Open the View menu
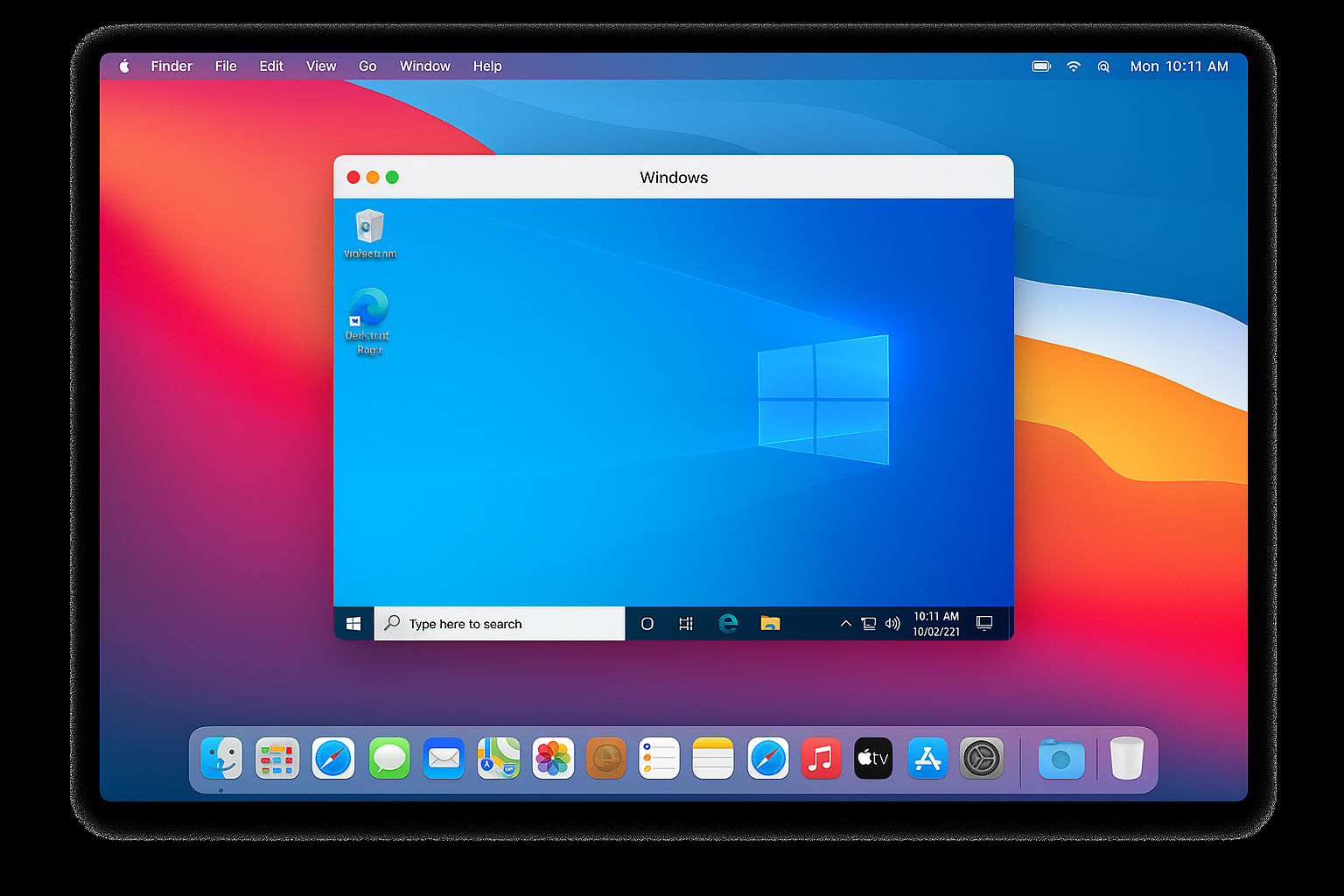This screenshot has width=1344, height=896. [x=321, y=66]
